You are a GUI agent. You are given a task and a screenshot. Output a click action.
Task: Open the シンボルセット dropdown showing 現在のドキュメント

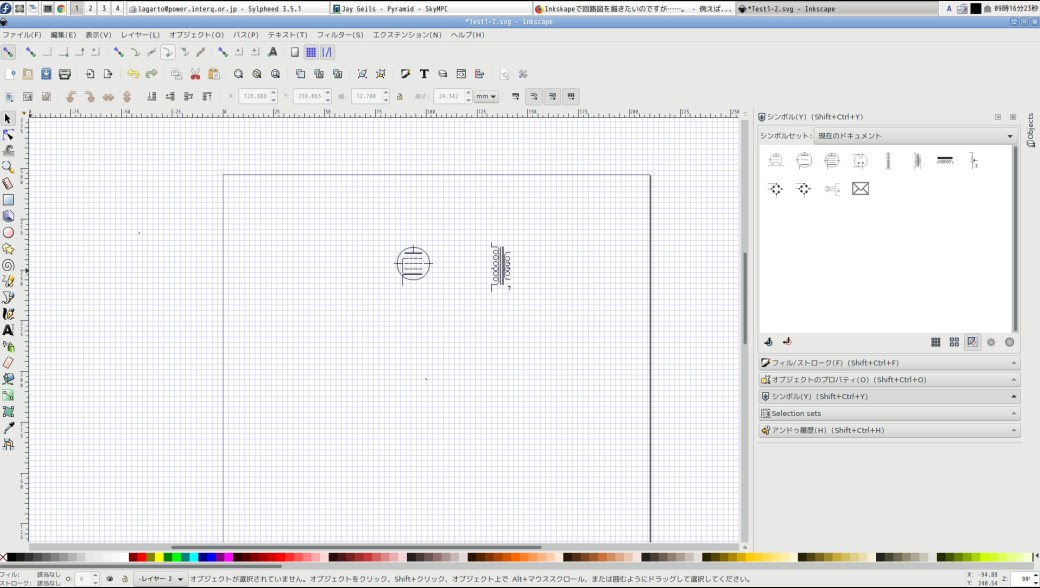point(890,135)
